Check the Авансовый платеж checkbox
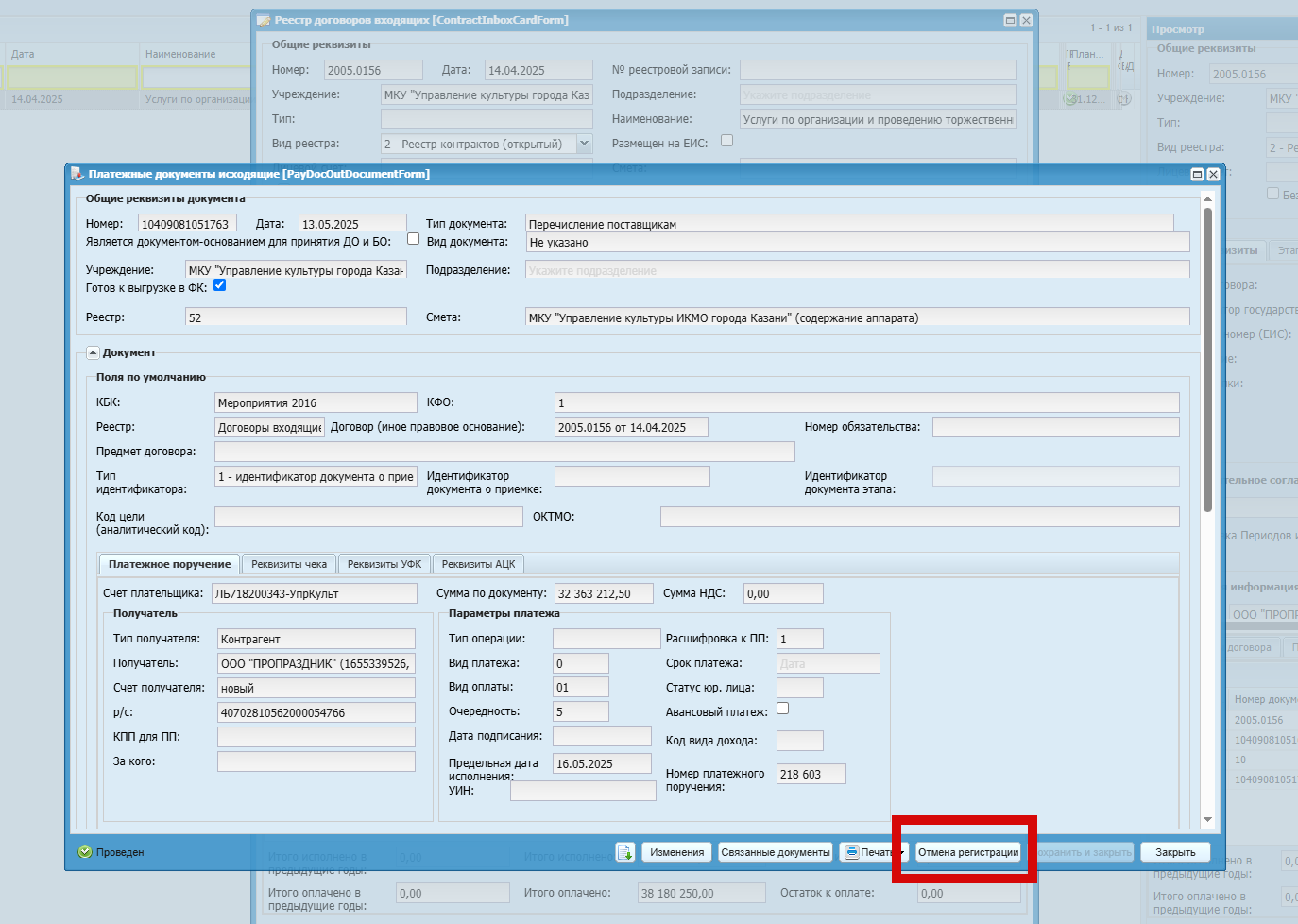The width and height of the screenshot is (1298, 924). click(782, 709)
